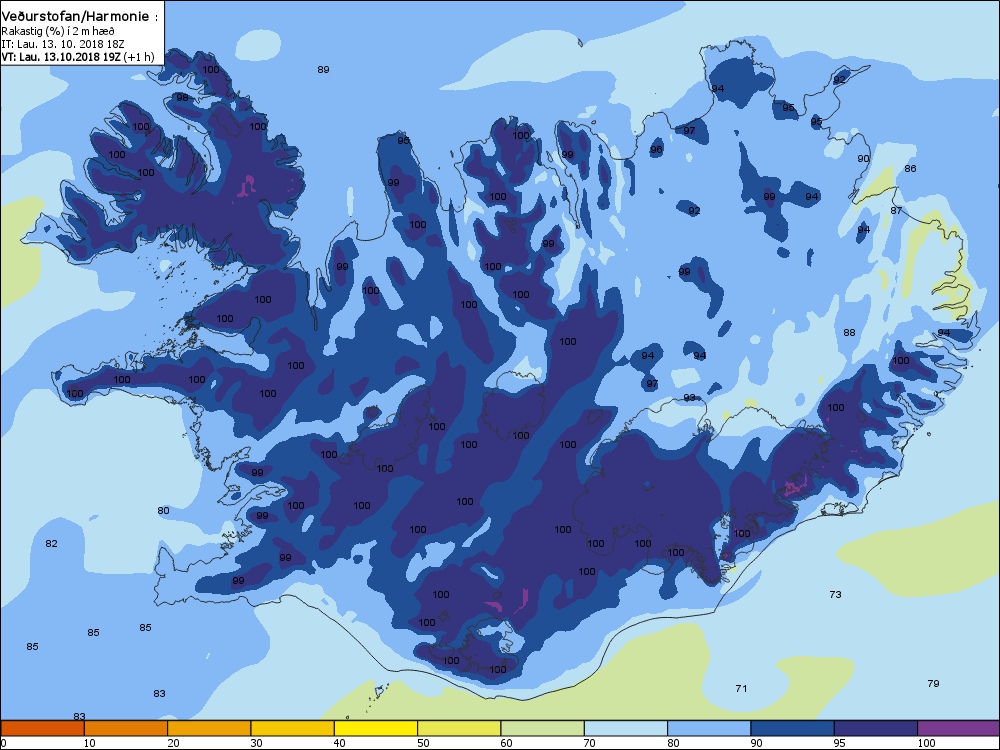Click the "Rakastig (%) í 2 m hæð" label

[58, 31]
